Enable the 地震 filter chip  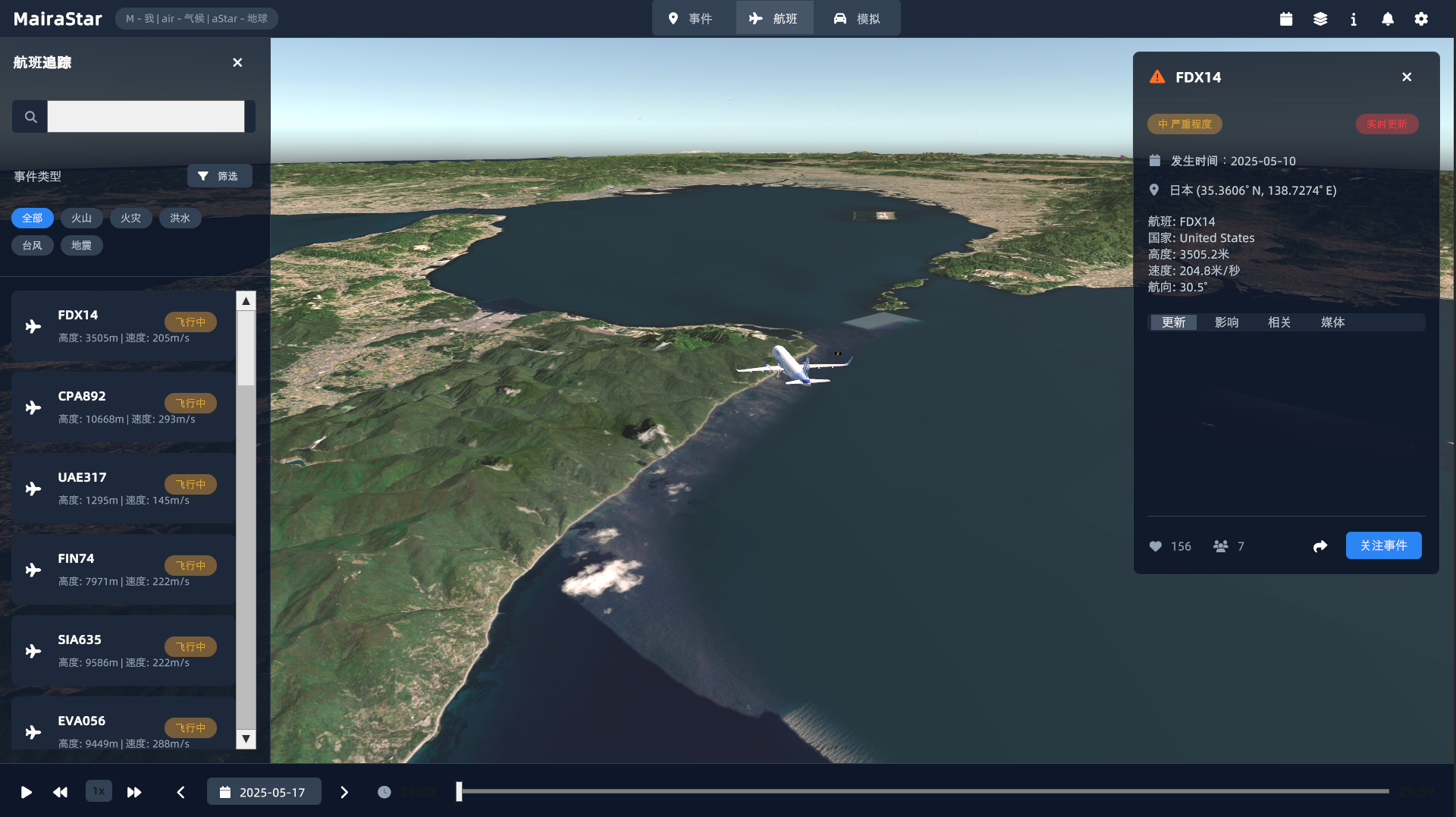(81, 246)
